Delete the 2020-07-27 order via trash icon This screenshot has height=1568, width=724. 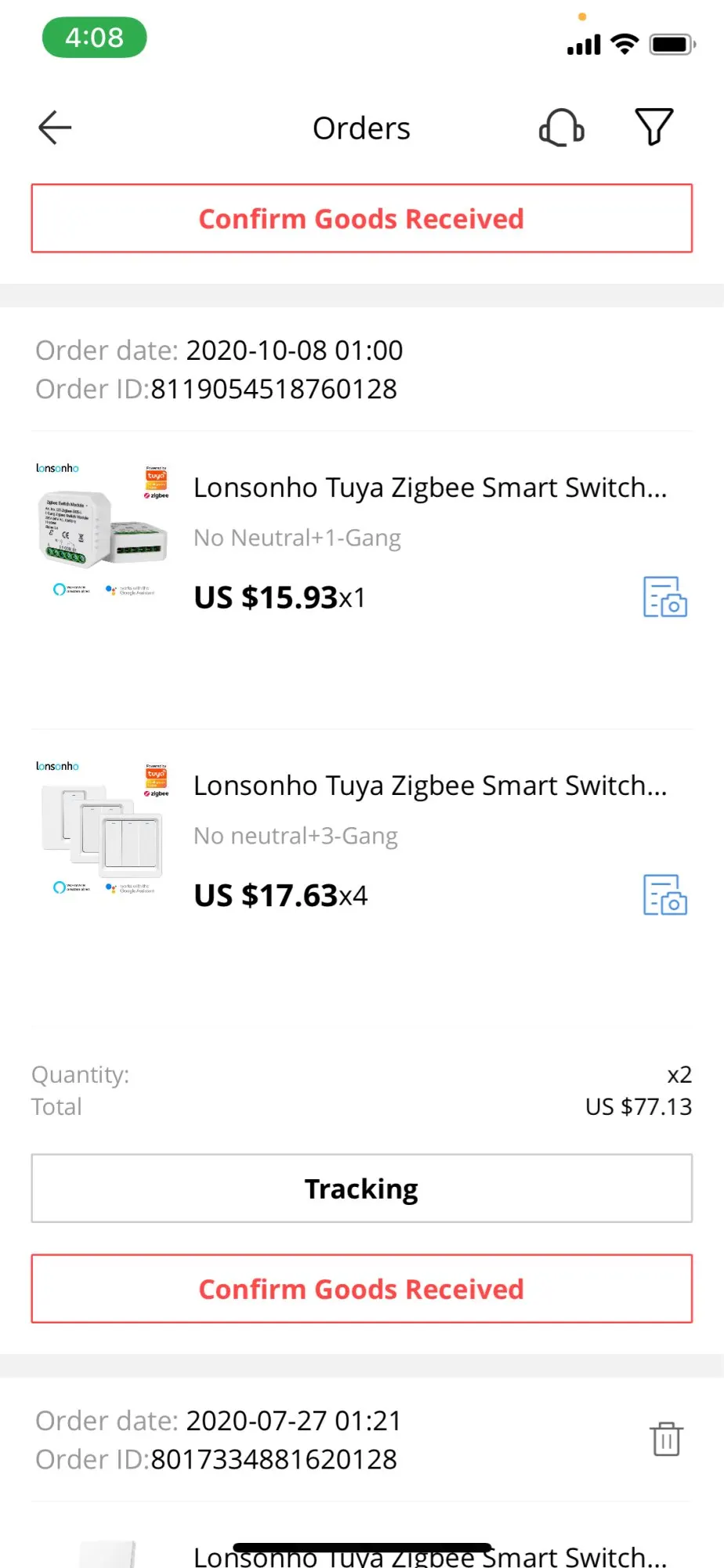coord(666,1439)
